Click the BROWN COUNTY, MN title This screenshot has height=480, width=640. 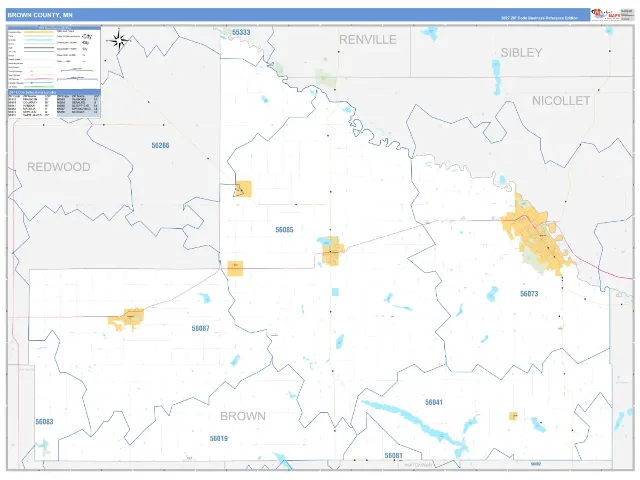tap(40, 15)
